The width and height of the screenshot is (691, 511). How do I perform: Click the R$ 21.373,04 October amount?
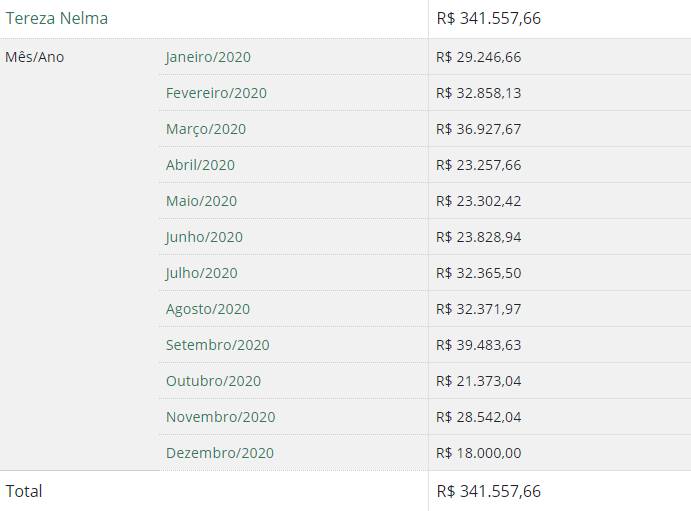479,381
